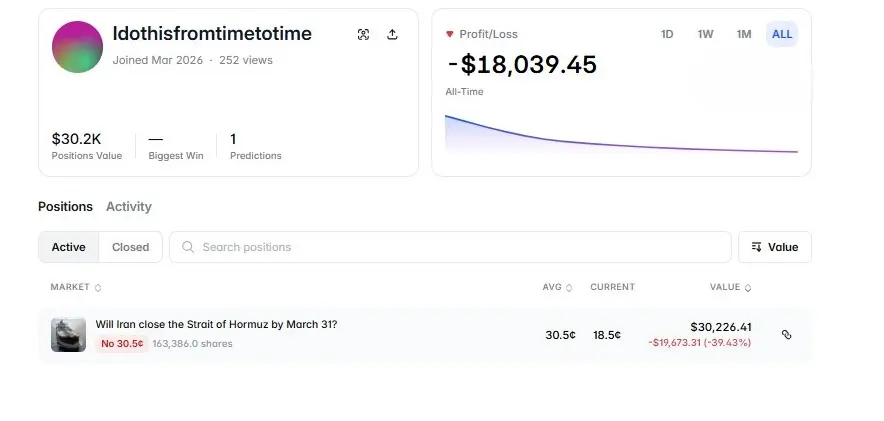
Task: Click the QR scan icon beside username
Action: coord(363,34)
